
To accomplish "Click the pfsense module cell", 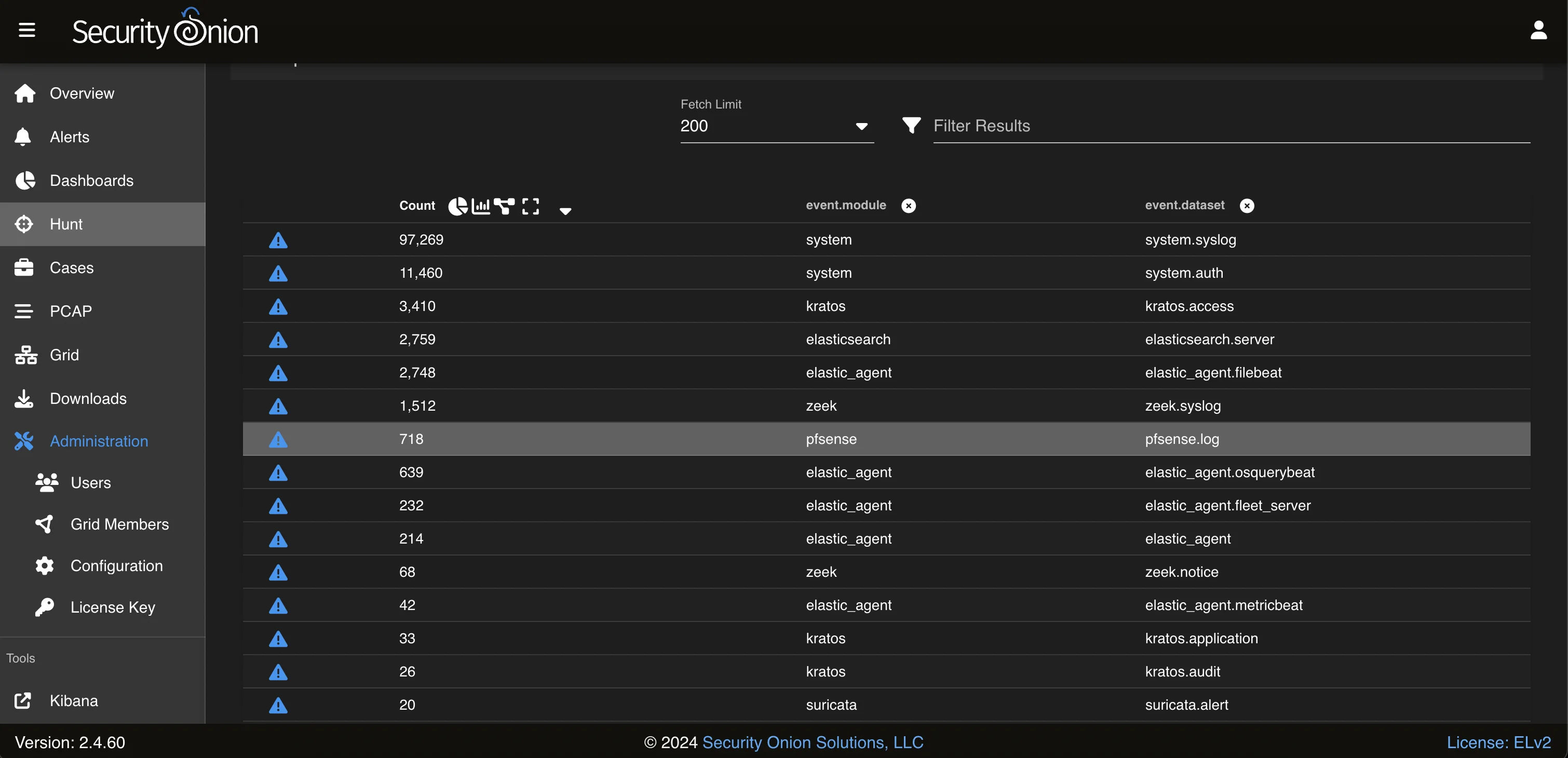I will (831, 439).
